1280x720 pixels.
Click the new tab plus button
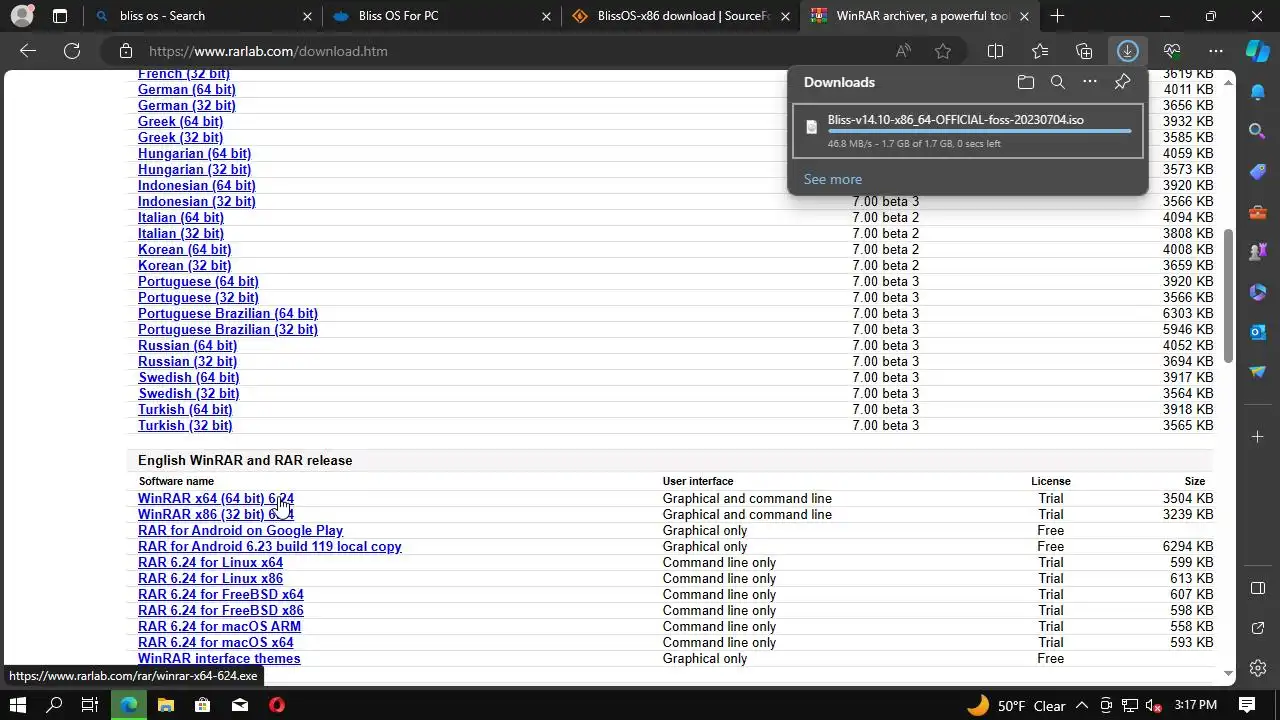point(1057,16)
